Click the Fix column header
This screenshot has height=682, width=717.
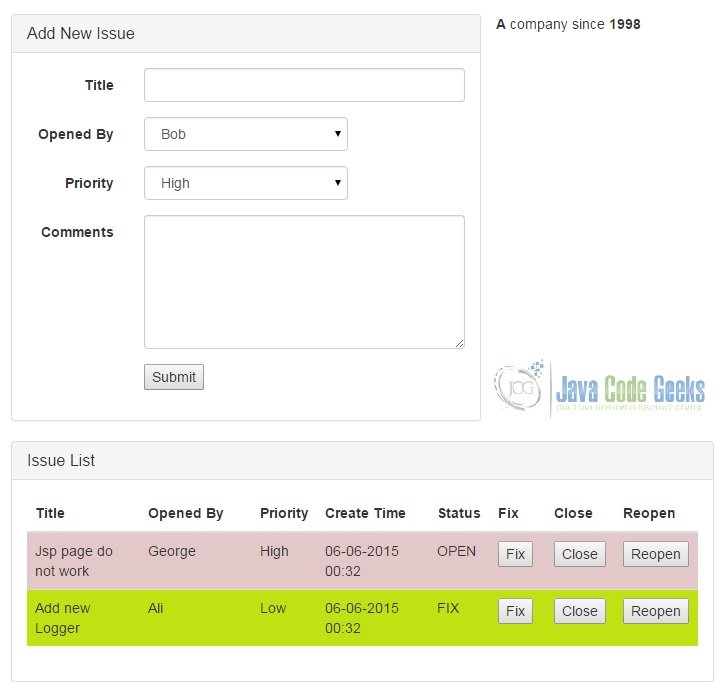508,513
